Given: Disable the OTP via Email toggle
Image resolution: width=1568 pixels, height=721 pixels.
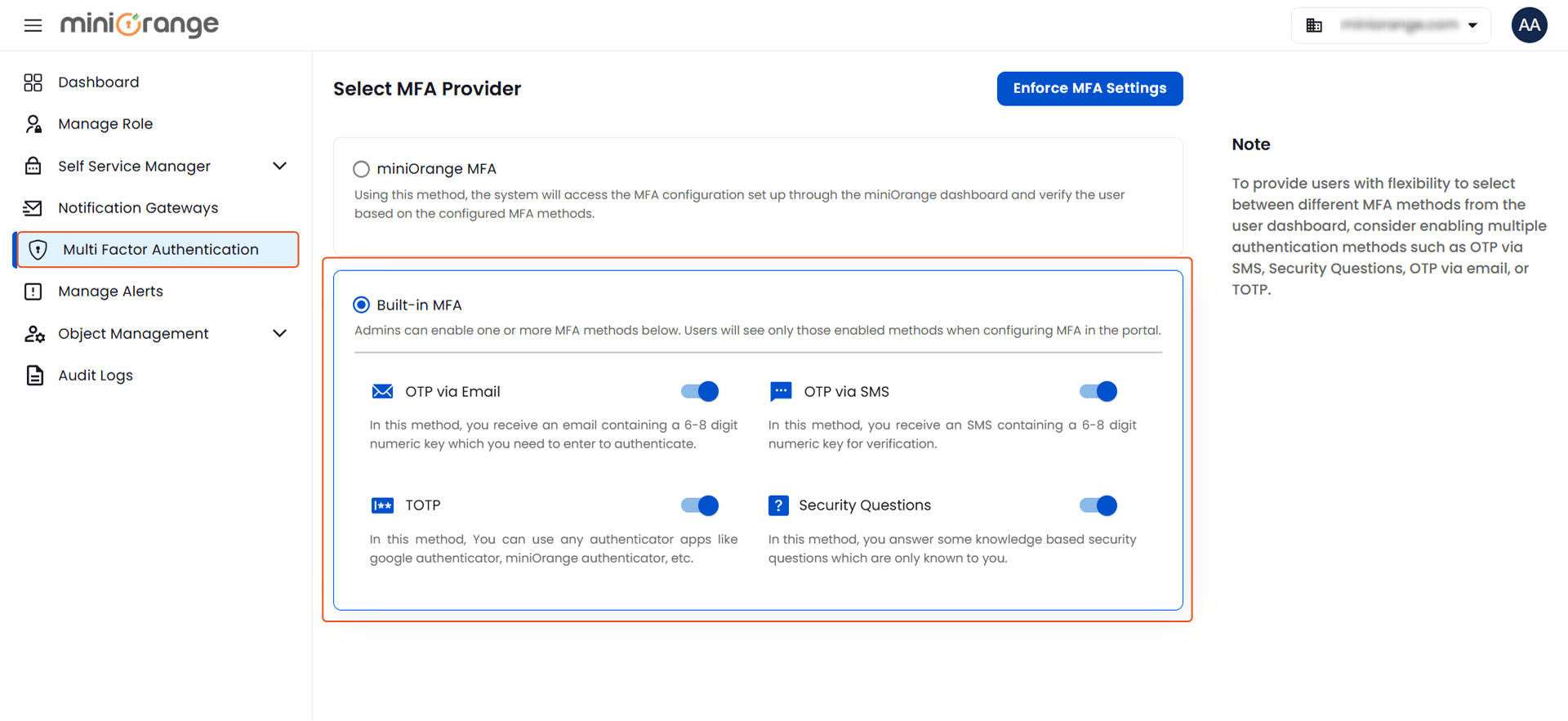Looking at the screenshot, I should pos(699,391).
